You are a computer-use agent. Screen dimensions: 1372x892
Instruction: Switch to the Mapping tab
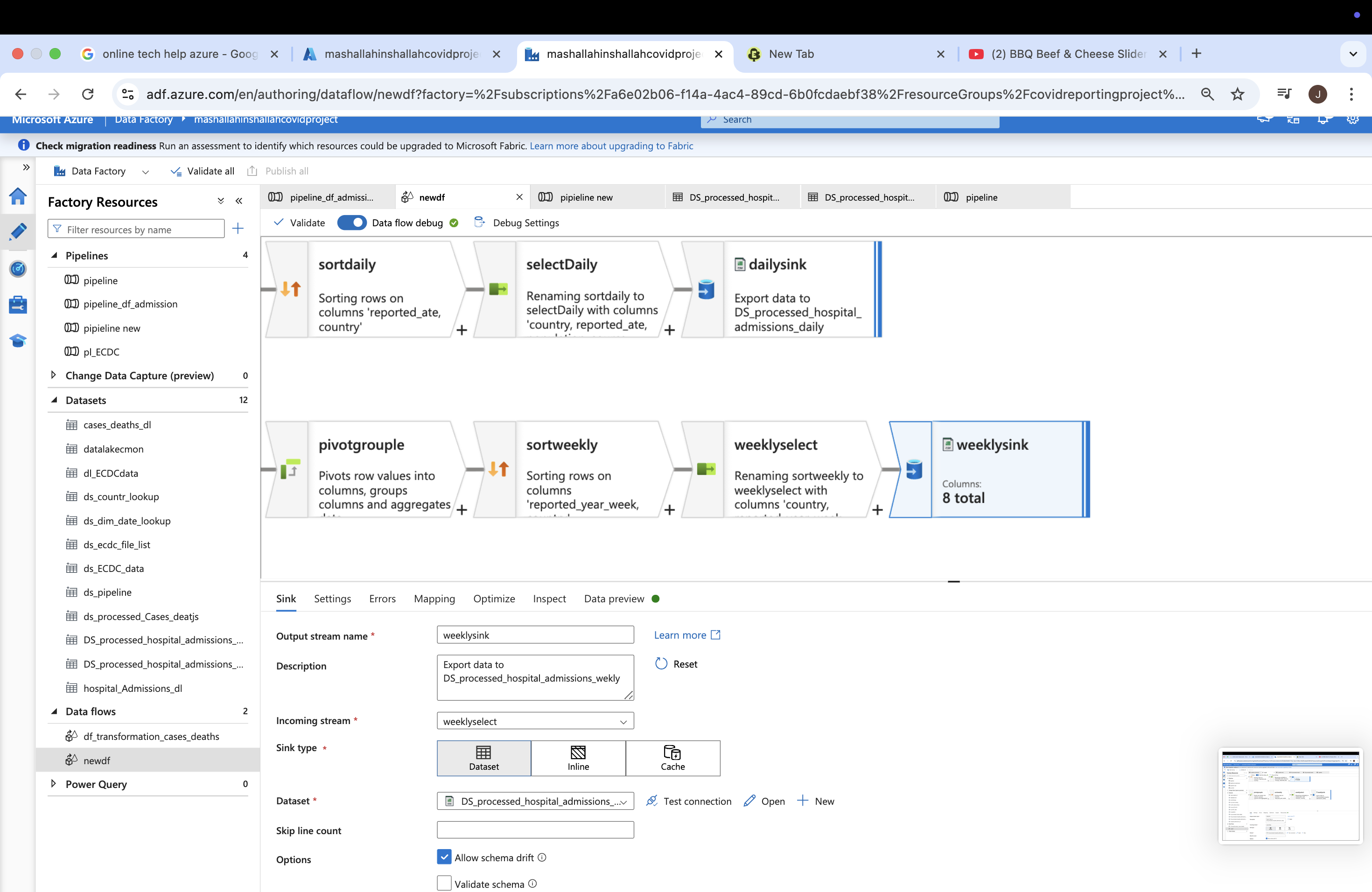point(434,599)
